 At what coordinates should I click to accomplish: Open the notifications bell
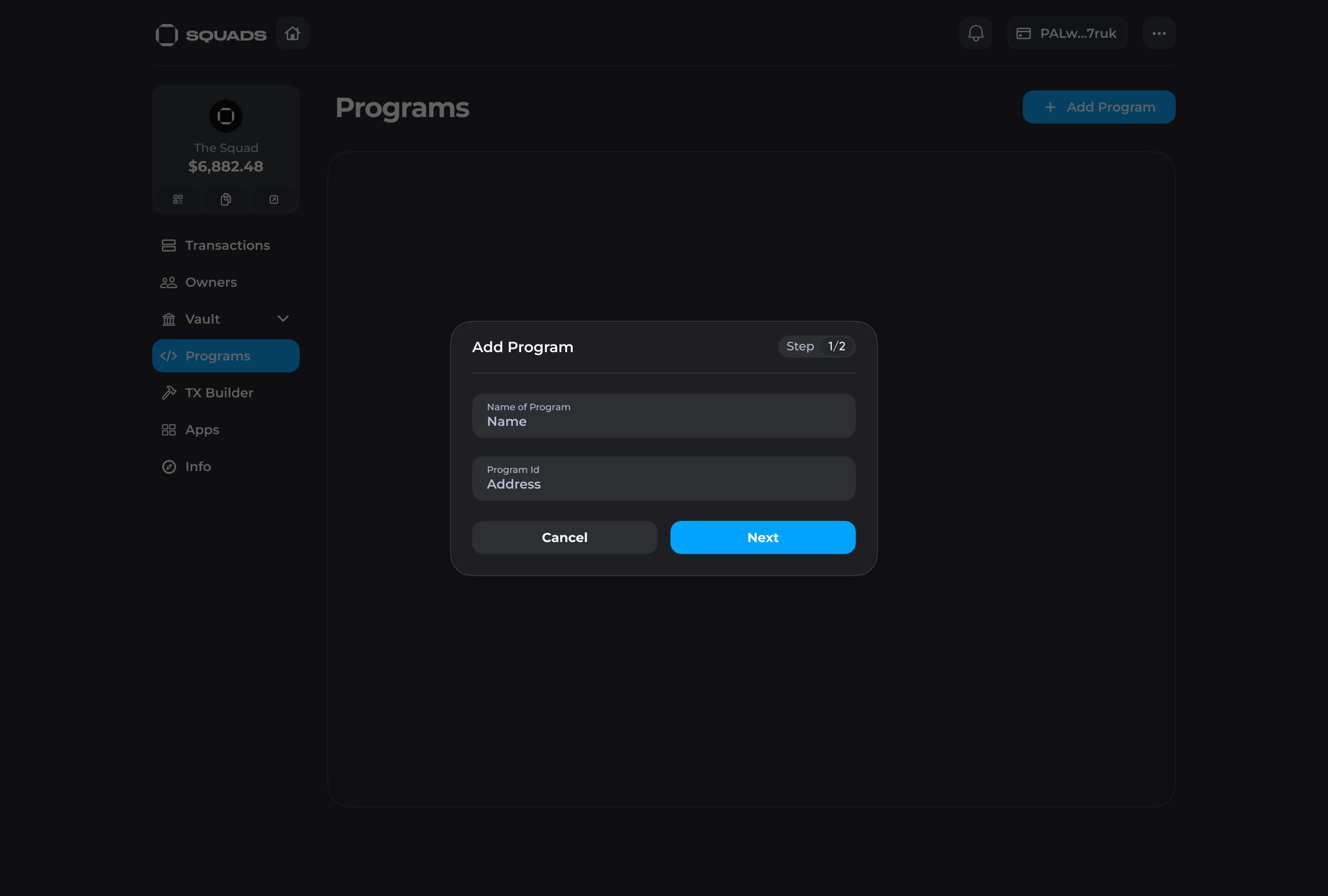point(975,33)
